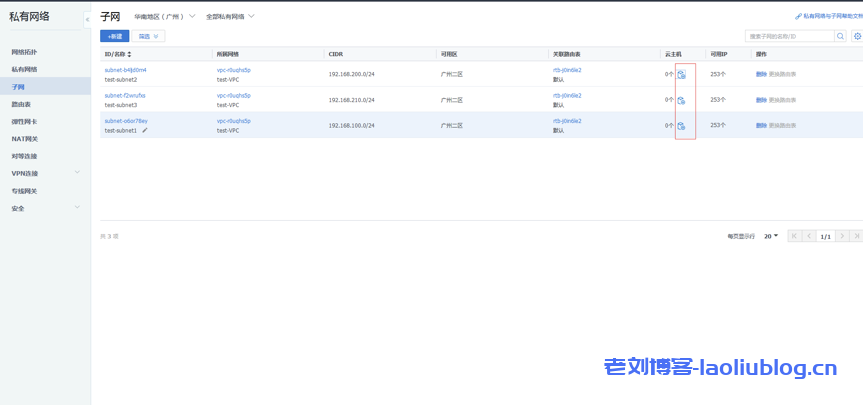Click the pencil icon beside test-subnet1
The image size is (863, 405).
[x=145, y=130]
